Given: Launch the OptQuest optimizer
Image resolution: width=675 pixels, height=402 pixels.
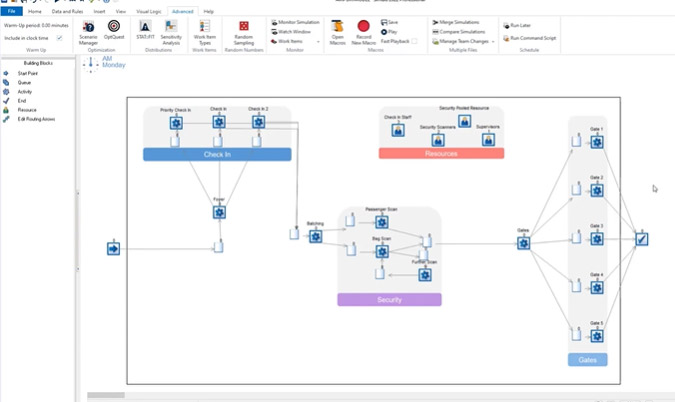Looking at the screenshot, I should click(114, 30).
